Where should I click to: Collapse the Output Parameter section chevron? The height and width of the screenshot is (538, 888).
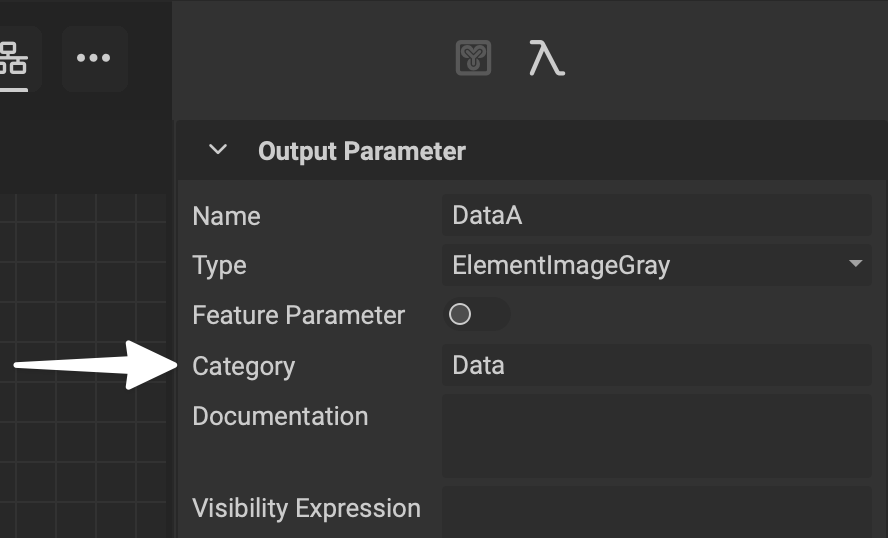[217, 151]
